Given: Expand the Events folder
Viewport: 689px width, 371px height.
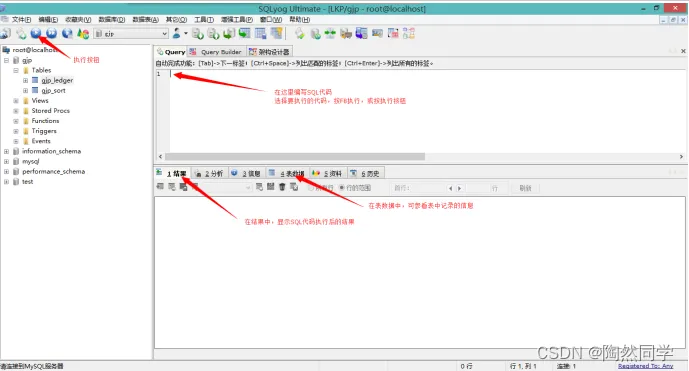Looking at the screenshot, I should coord(16,141).
